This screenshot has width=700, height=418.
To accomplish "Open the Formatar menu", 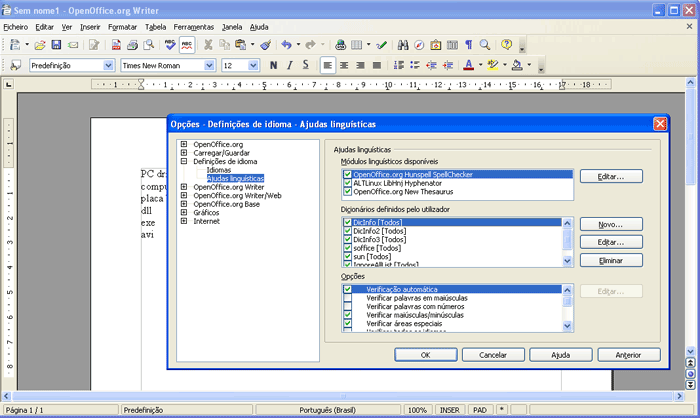I will (x=122, y=27).
